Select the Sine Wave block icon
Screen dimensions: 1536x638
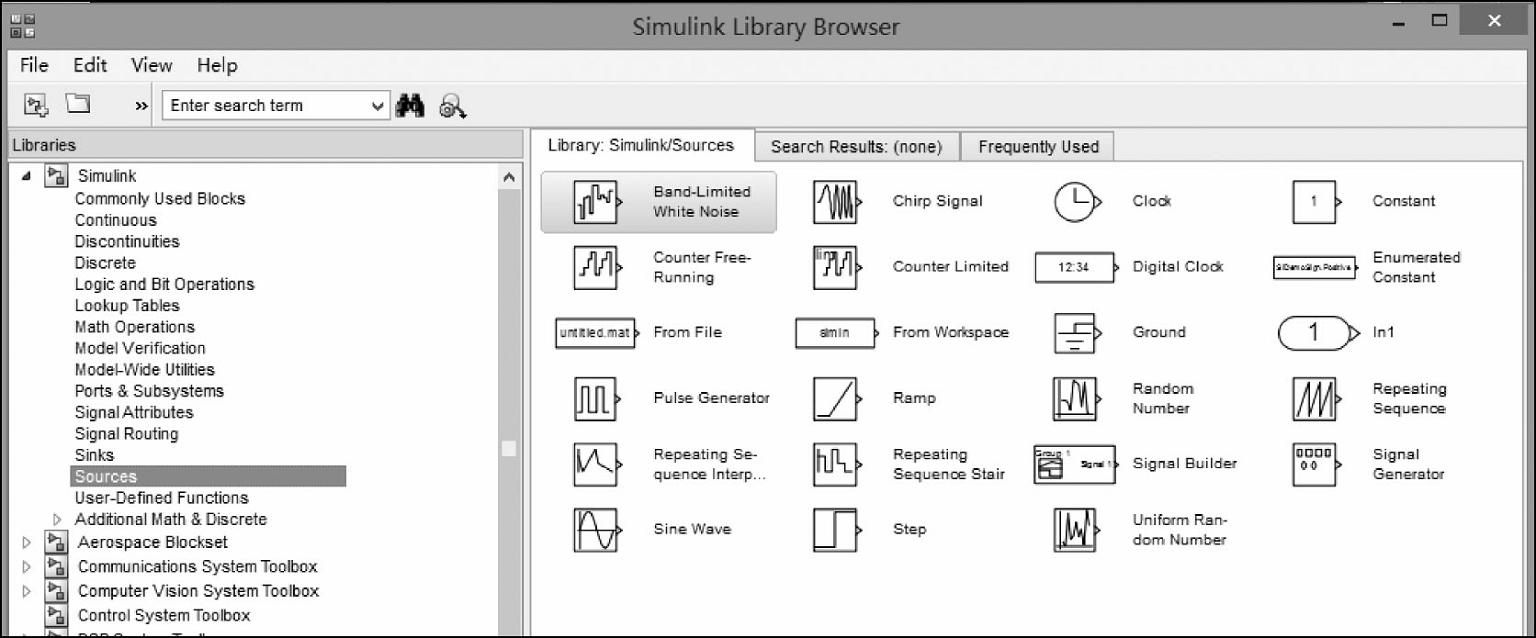click(598, 530)
